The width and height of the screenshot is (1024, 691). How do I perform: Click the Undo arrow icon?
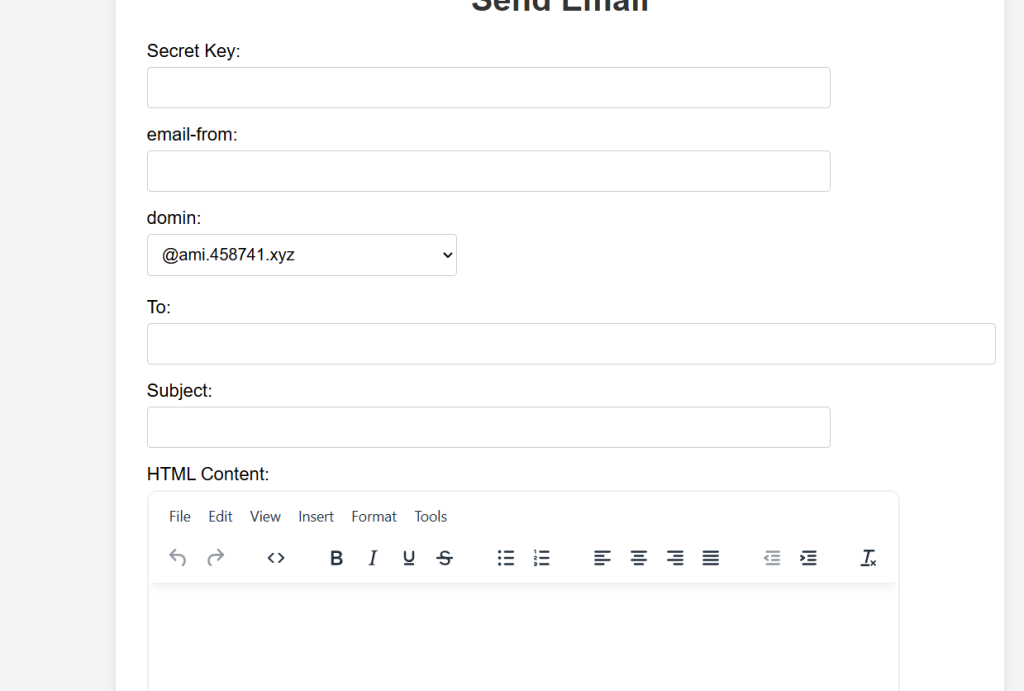click(x=178, y=558)
